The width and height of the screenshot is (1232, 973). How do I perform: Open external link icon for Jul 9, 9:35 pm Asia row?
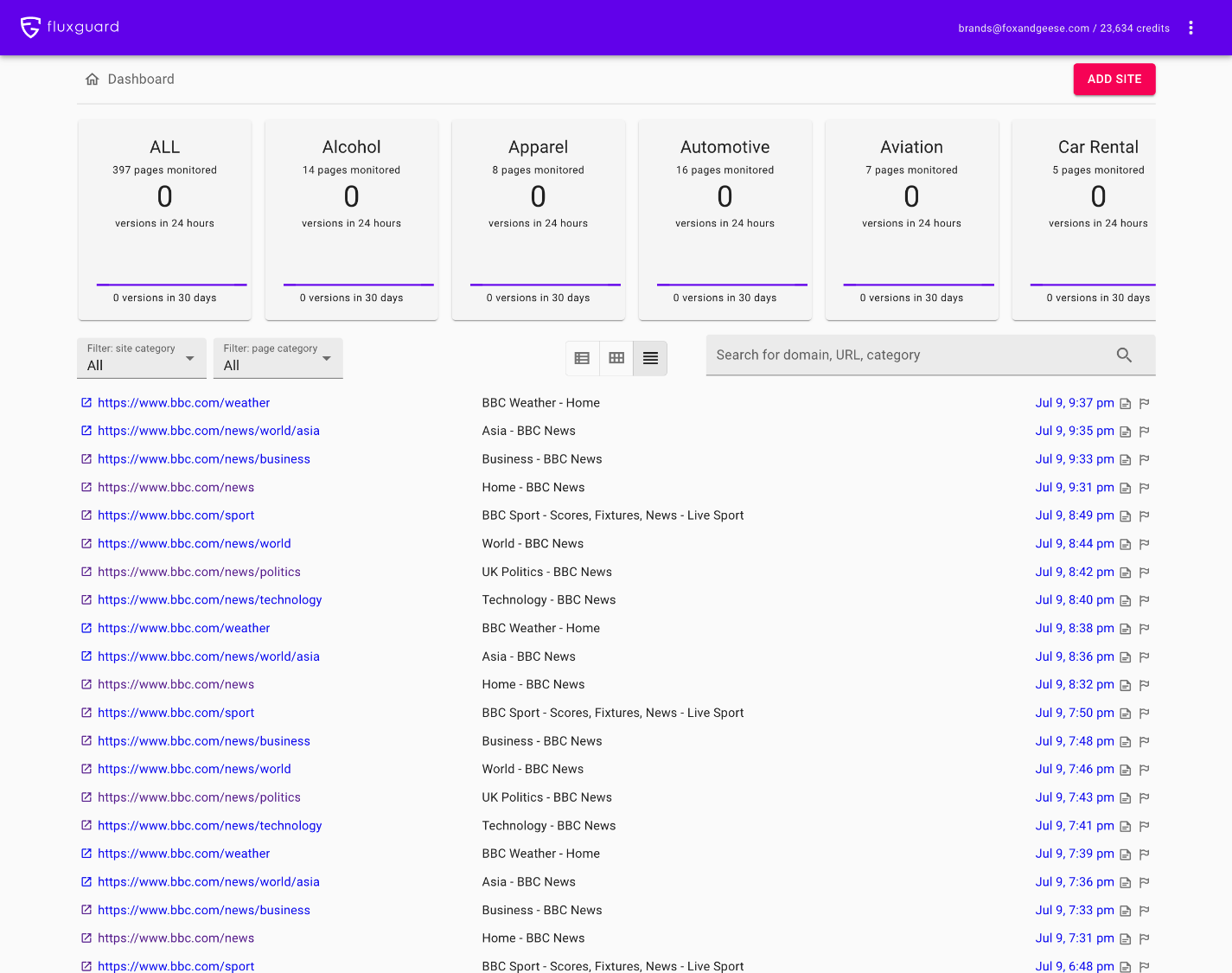click(x=86, y=431)
